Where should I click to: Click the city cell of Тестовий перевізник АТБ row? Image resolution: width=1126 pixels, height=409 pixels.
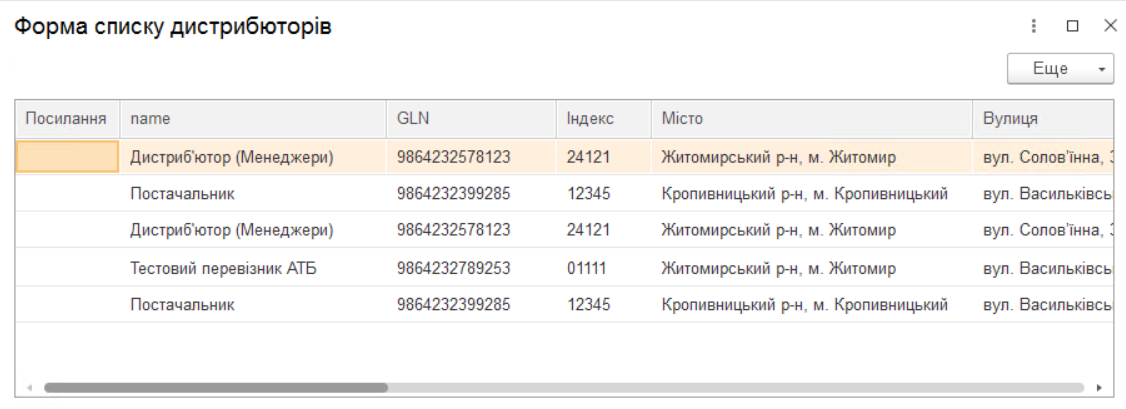(778, 268)
